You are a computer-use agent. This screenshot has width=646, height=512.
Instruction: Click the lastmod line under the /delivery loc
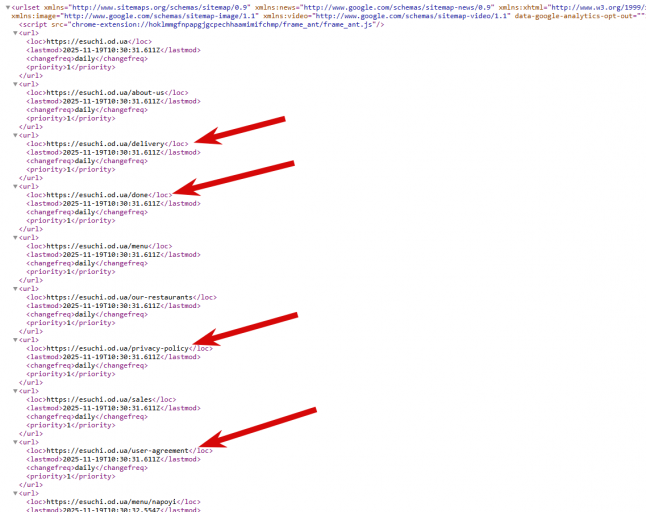[x=113, y=152]
